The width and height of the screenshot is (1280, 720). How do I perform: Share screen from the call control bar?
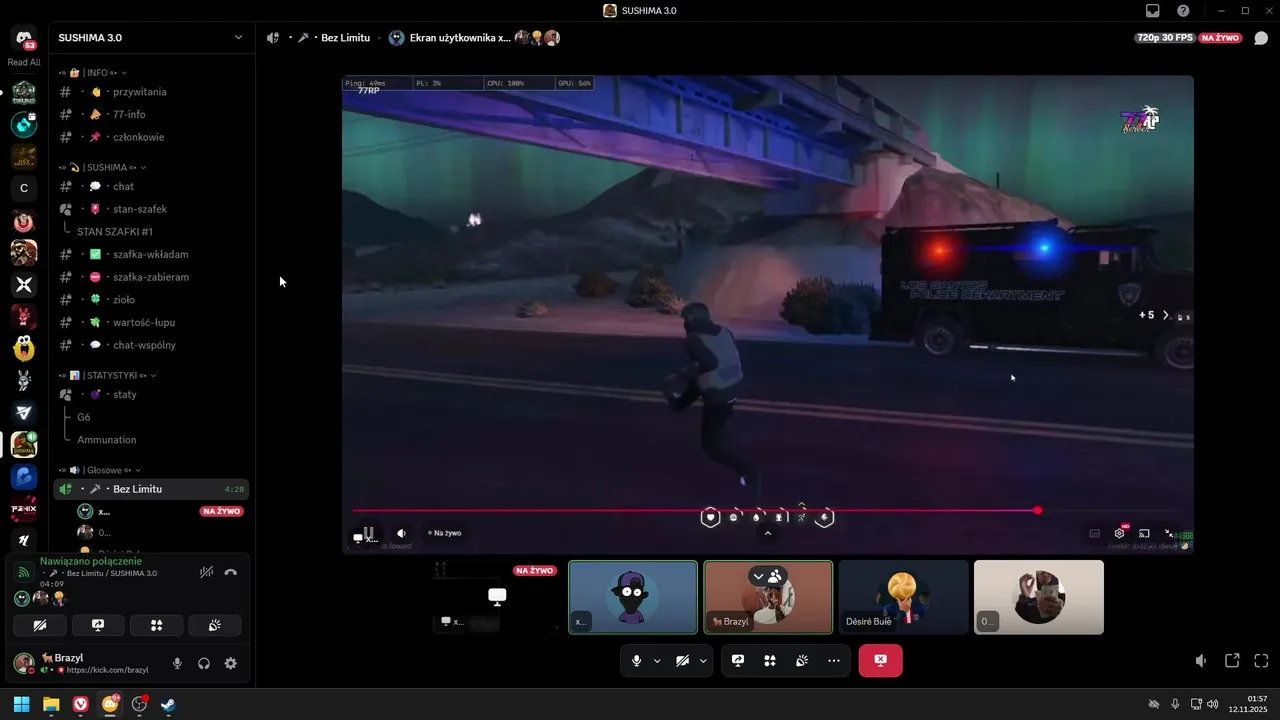pos(738,661)
